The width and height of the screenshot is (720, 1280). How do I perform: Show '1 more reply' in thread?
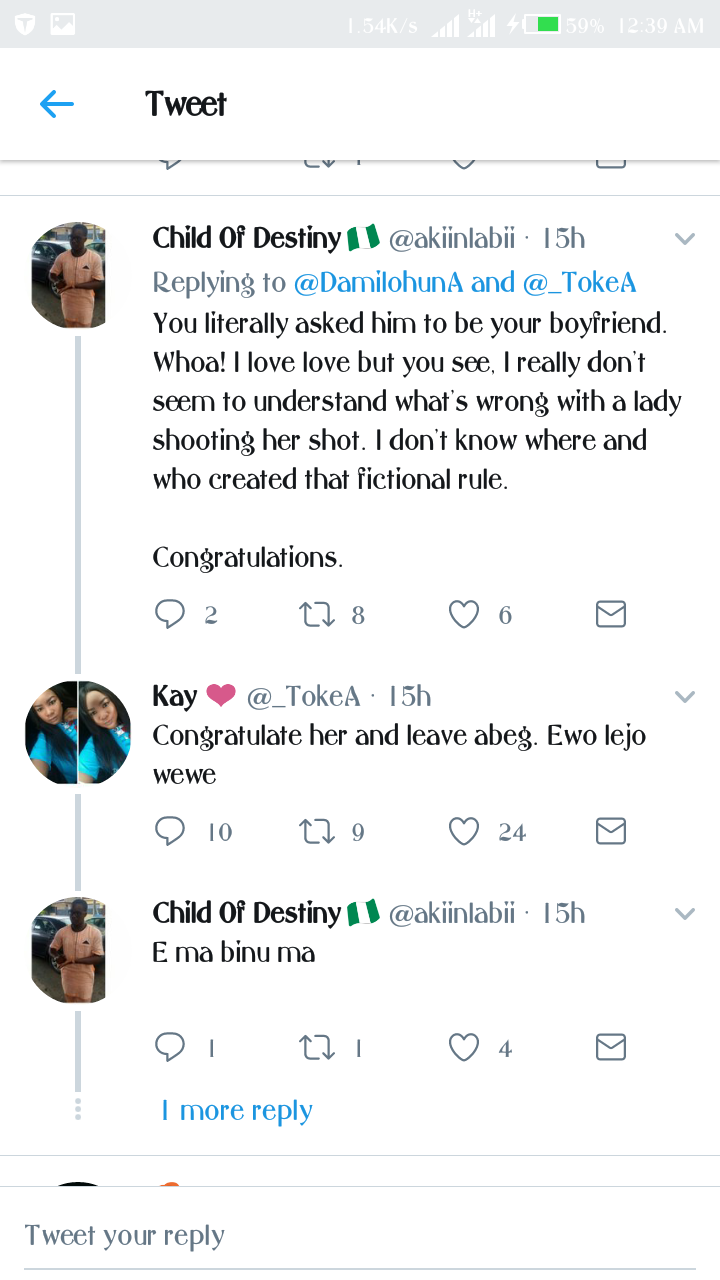click(237, 1111)
